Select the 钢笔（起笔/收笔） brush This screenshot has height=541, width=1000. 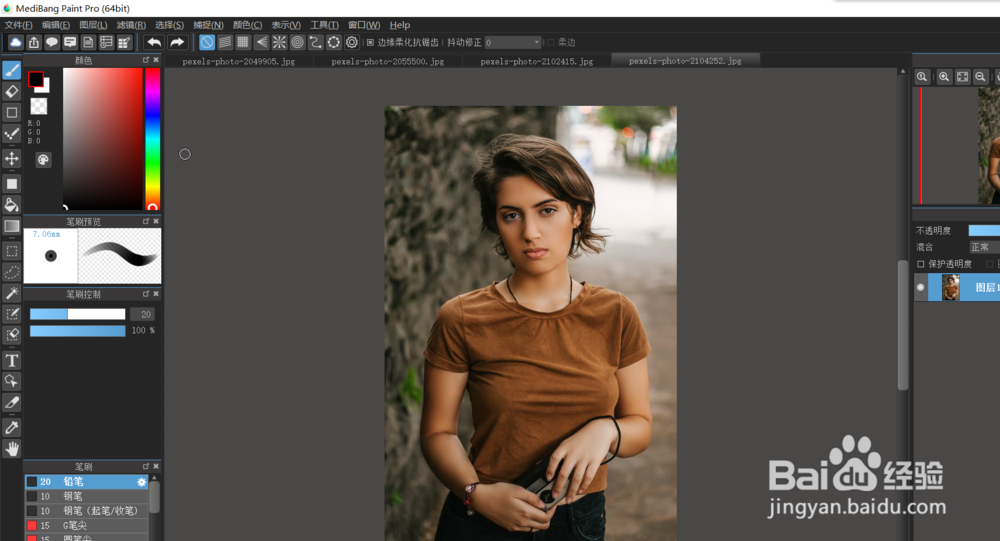[86, 511]
